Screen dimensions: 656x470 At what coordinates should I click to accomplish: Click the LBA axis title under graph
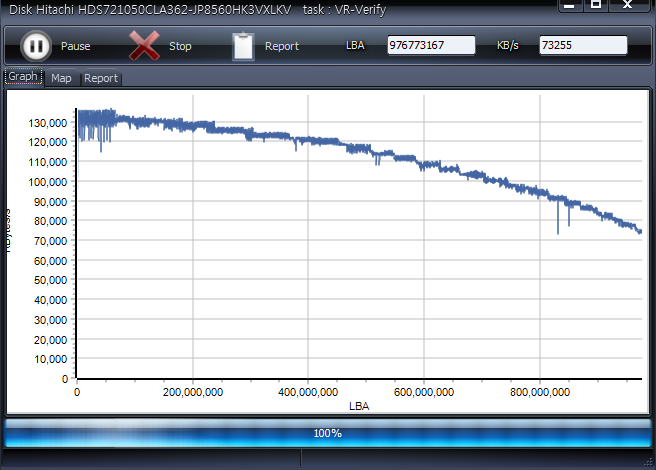pyautogui.click(x=359, y=407)
